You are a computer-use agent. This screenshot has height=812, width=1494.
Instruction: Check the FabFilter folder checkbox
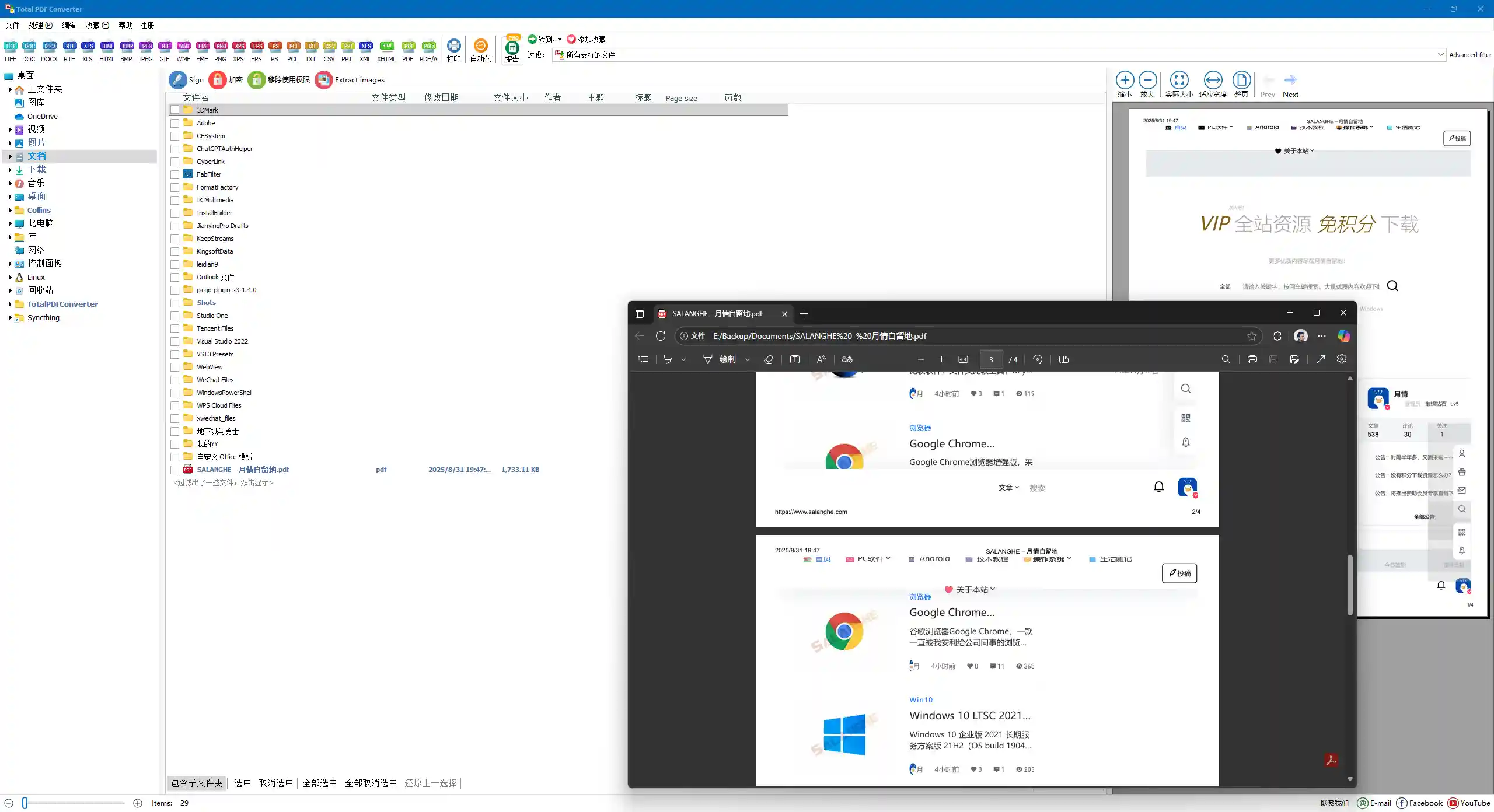click(176, 174)
